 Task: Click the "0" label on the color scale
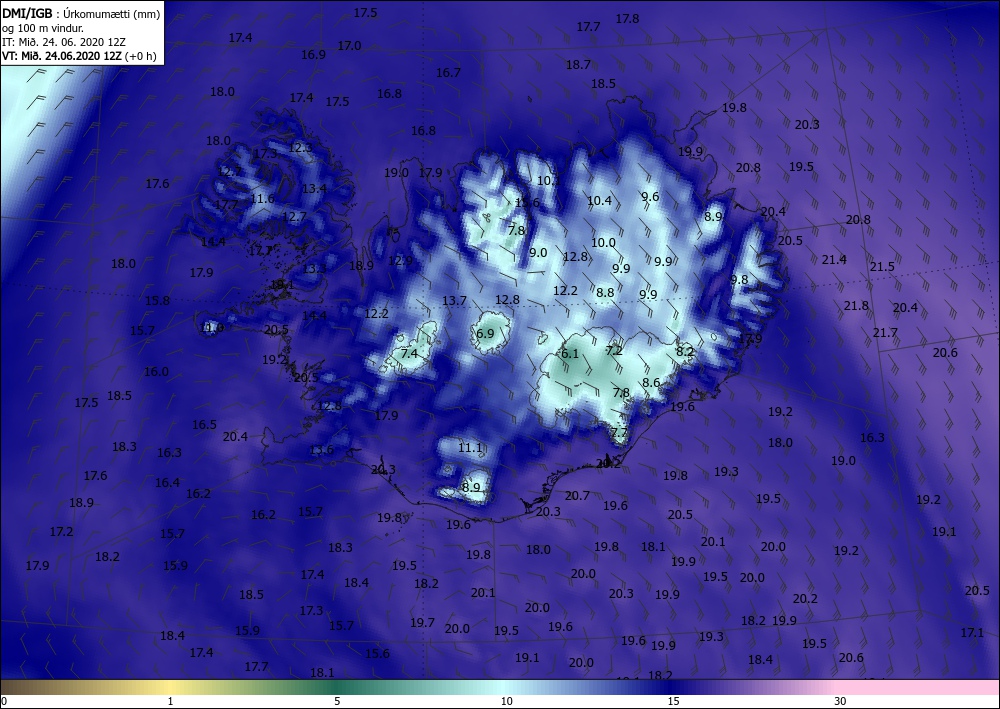(x=4, y=701)
